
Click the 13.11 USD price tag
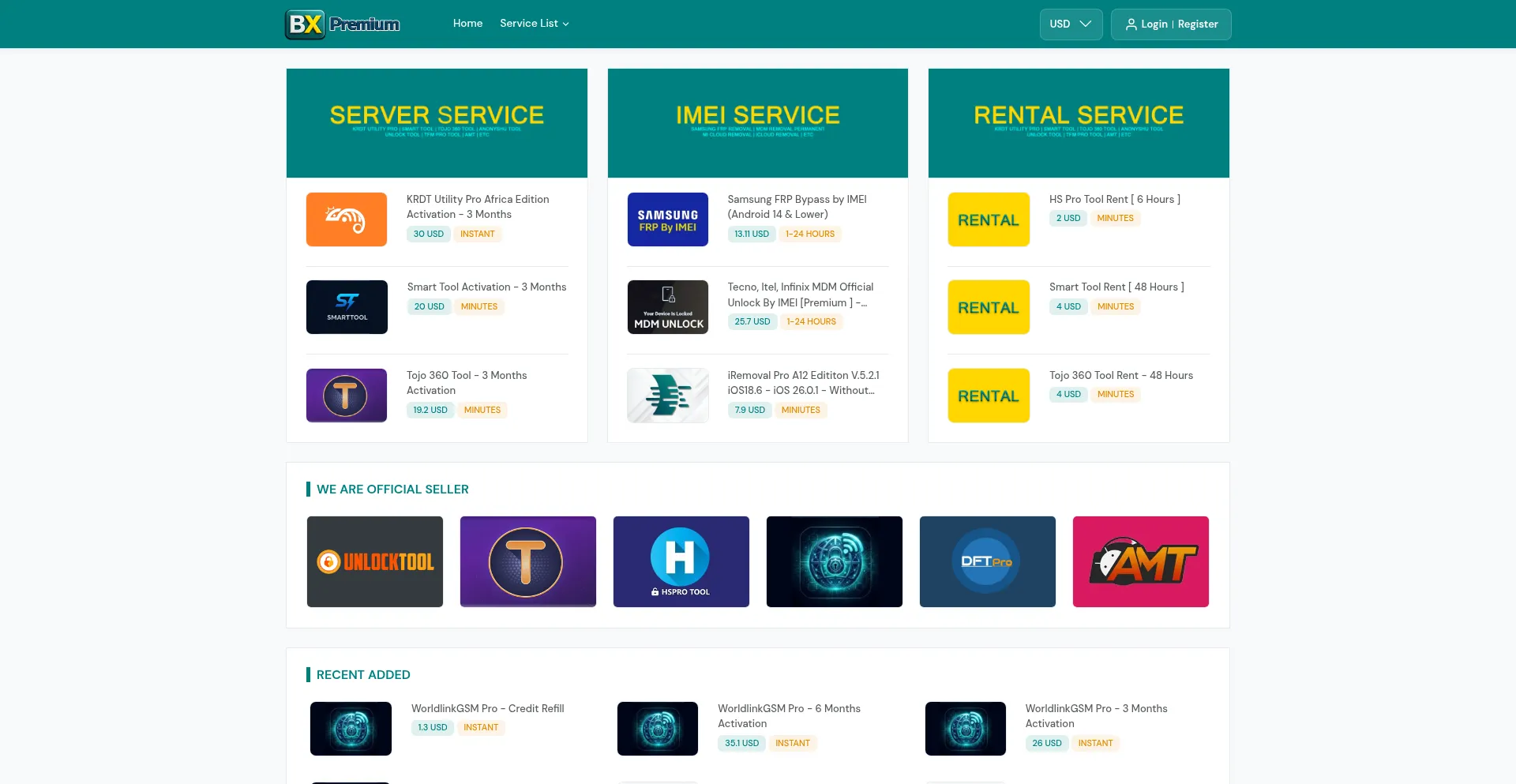[752, 234]
